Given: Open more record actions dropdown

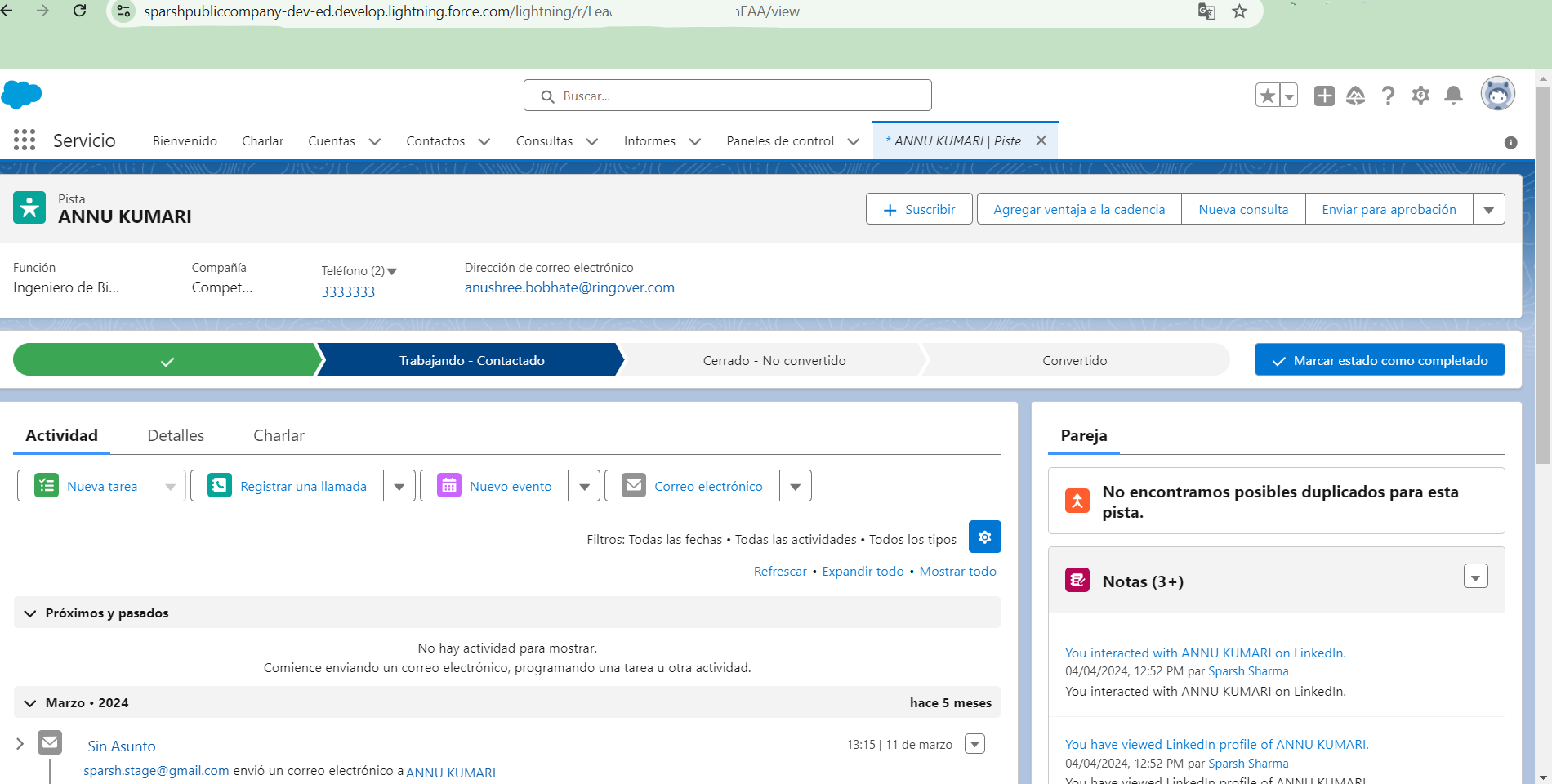Looking at the screenshot, I should [1489, 209].
